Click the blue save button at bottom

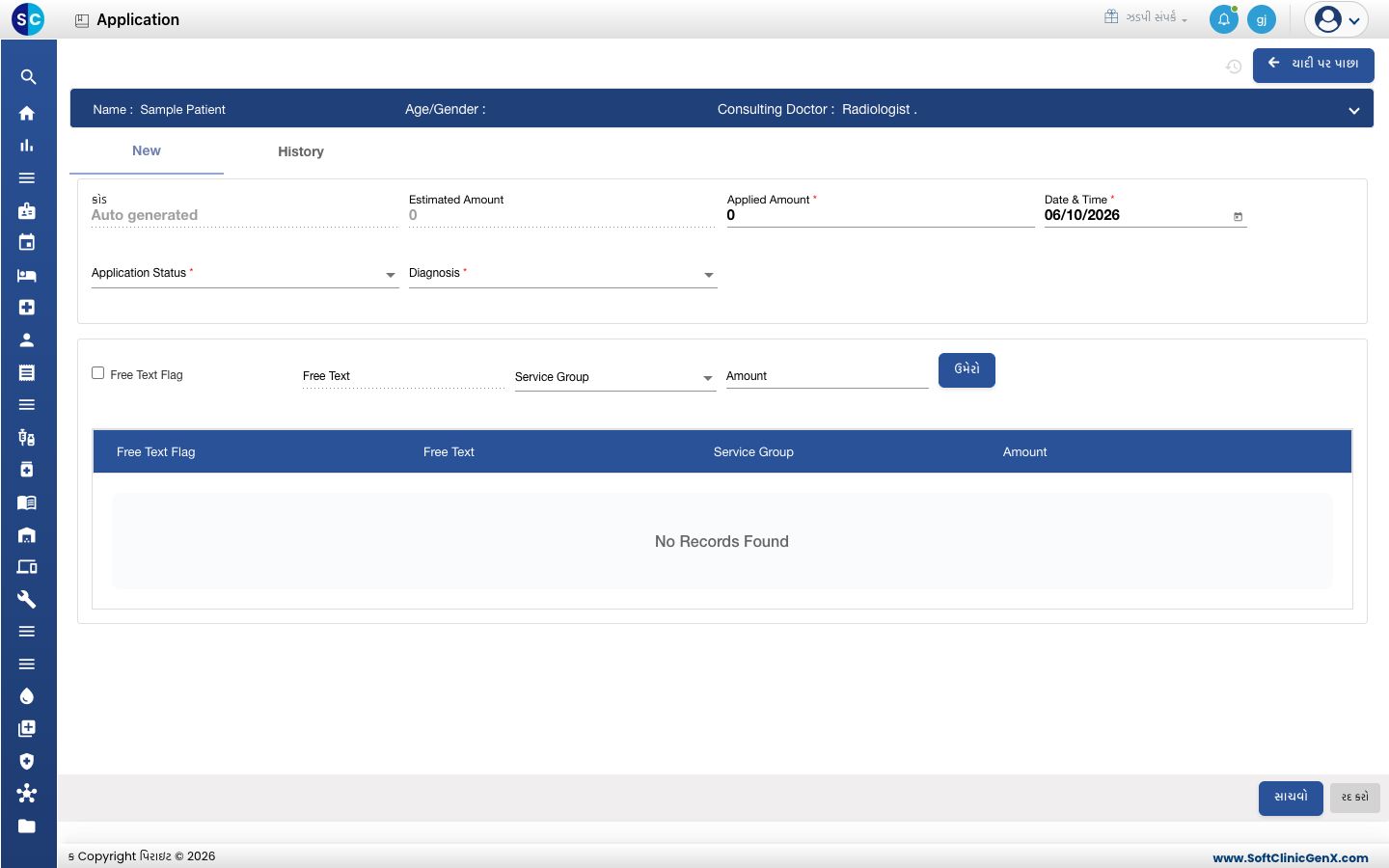(1291, 798)
